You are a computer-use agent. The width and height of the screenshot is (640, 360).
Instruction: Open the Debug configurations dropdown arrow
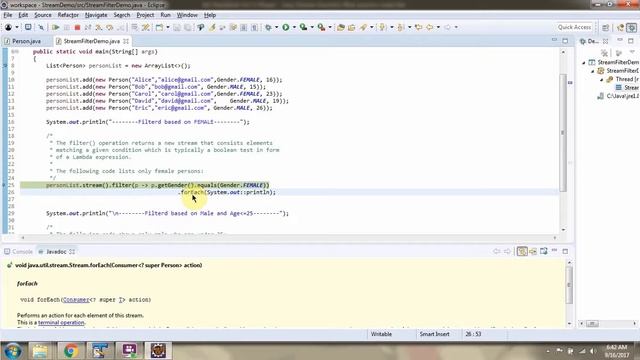pos(276,27)
